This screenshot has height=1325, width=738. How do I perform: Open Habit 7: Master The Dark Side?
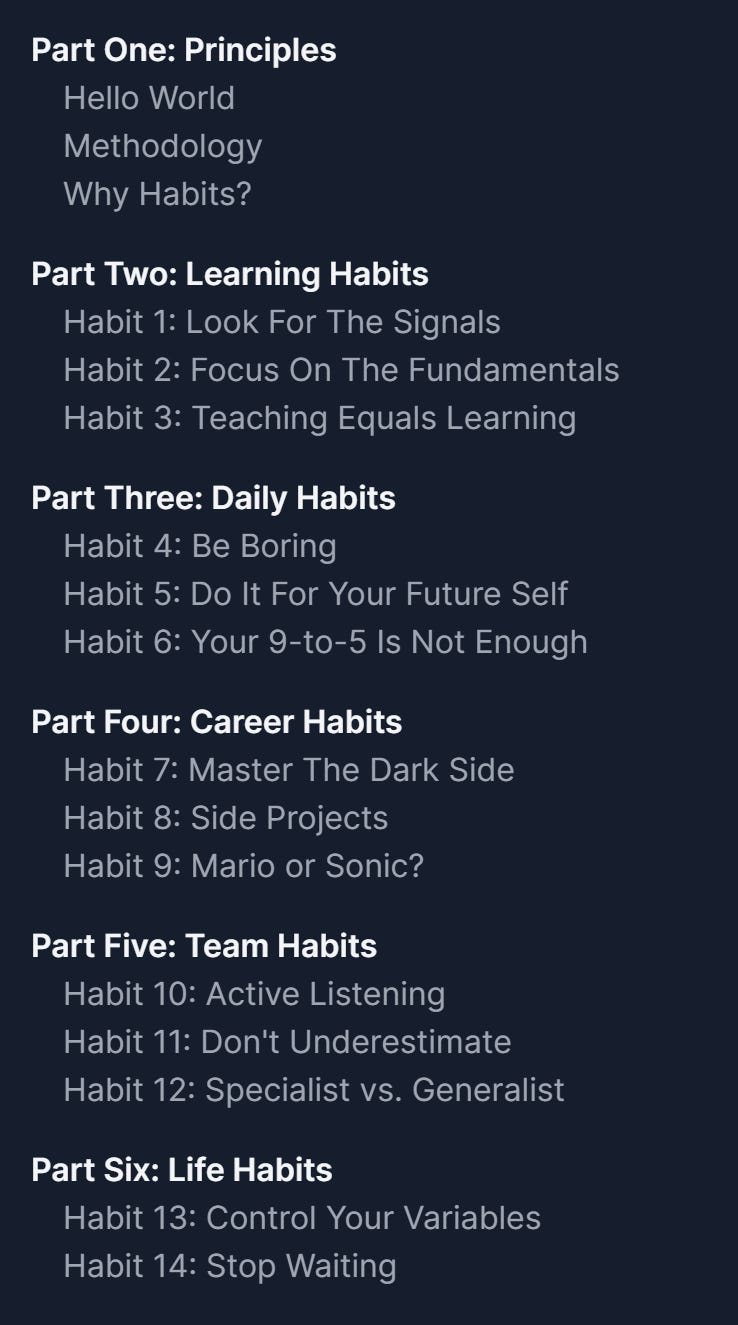[x=289, y=770]
